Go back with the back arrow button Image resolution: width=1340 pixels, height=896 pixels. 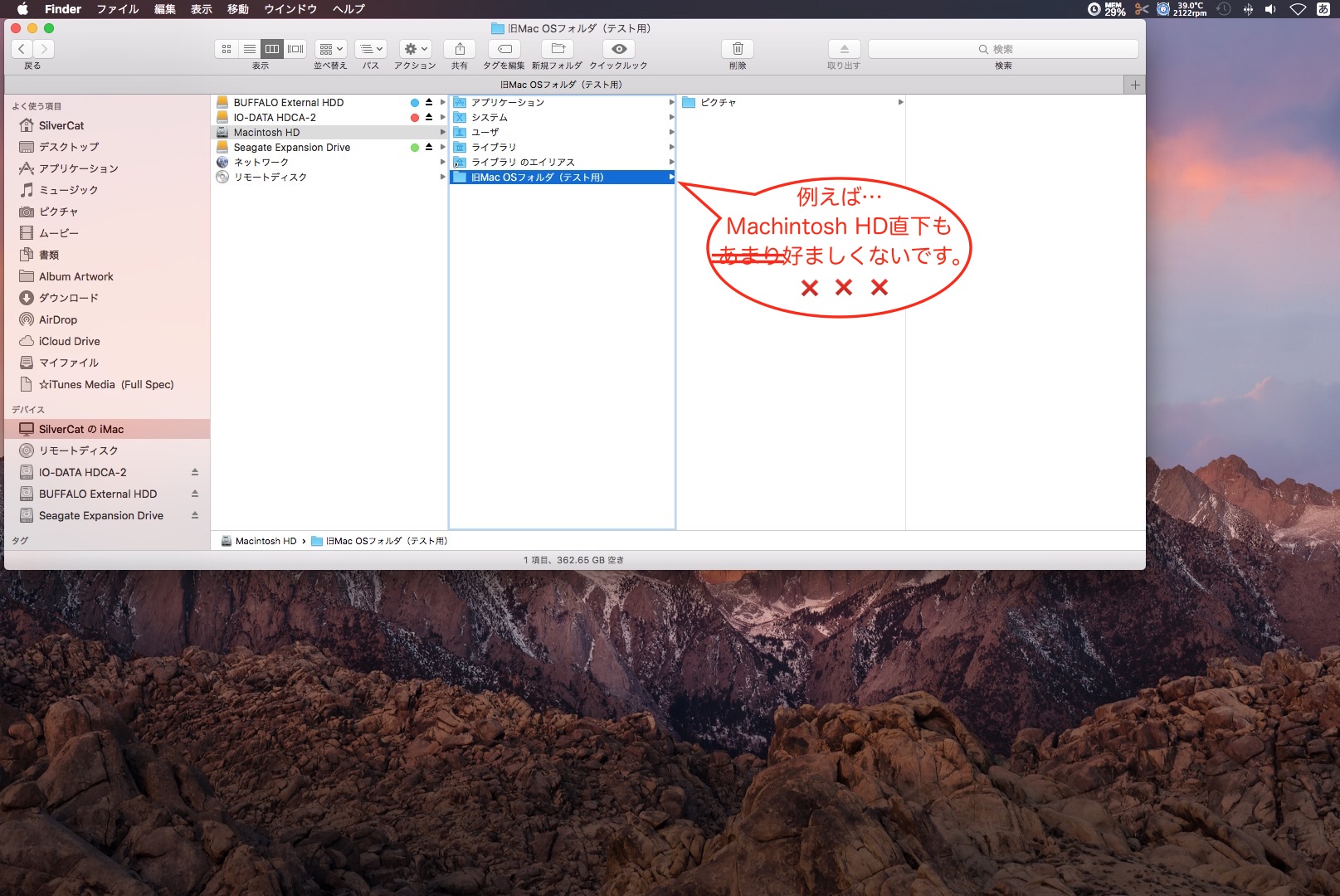(x=22, y=49)
